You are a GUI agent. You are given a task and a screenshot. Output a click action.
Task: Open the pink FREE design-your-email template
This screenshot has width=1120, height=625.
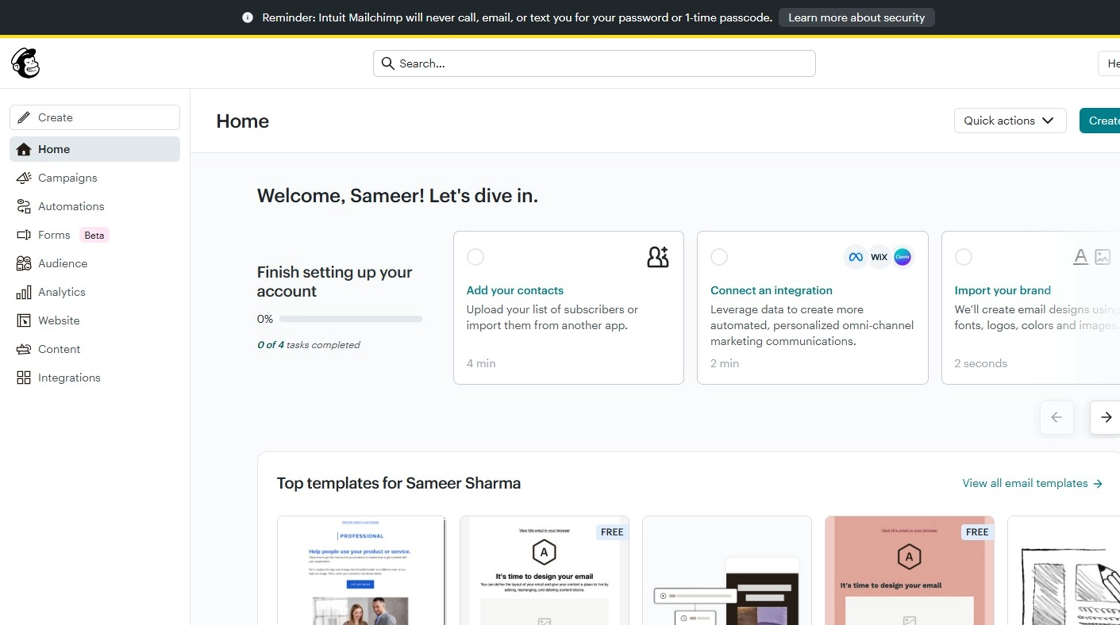pyautogui.click(x=909, y=571)
